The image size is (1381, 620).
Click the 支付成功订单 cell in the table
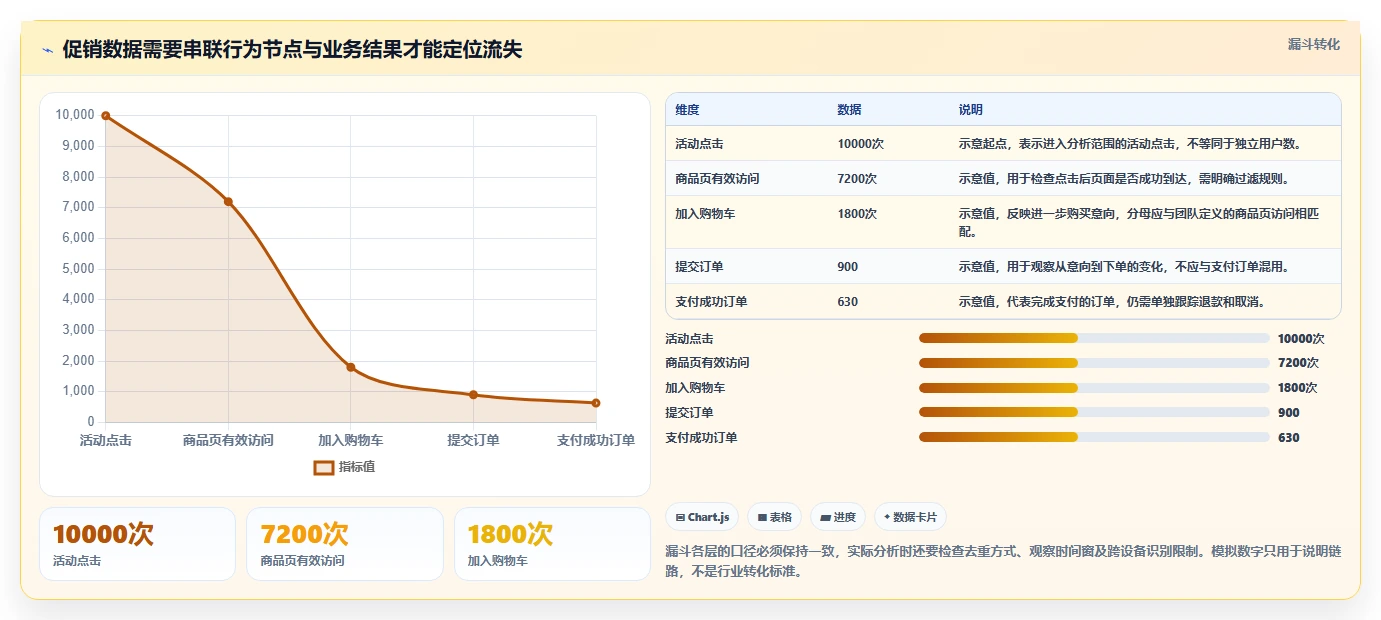(711, 302)
